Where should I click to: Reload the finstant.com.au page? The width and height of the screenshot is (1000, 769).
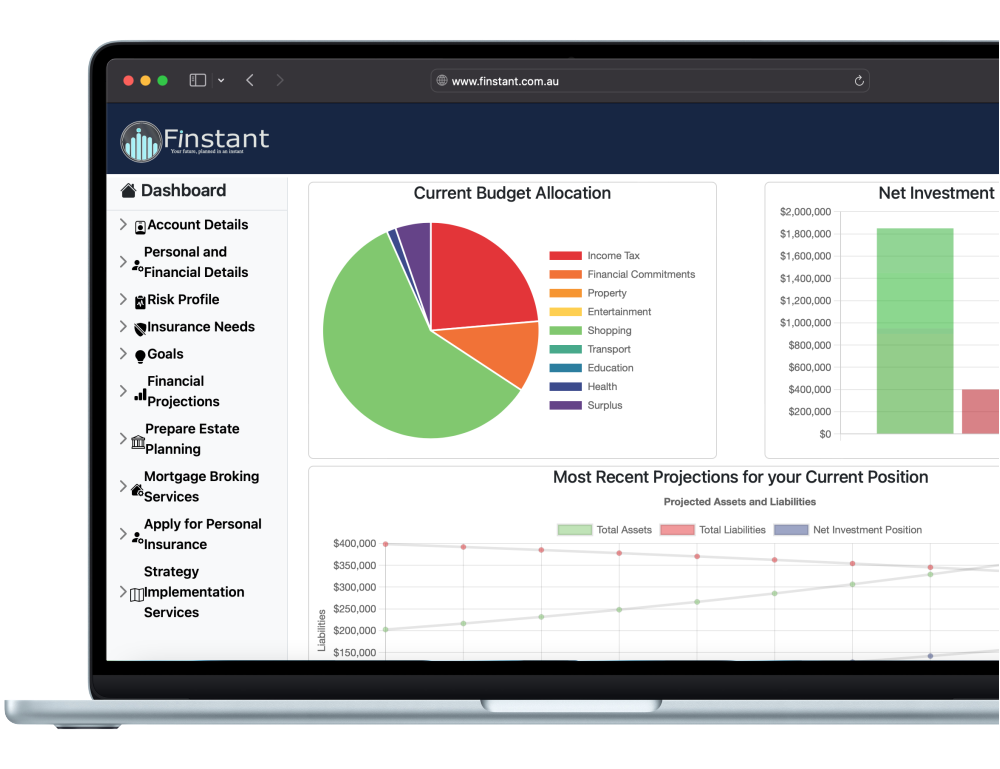(x=858, y=80)
